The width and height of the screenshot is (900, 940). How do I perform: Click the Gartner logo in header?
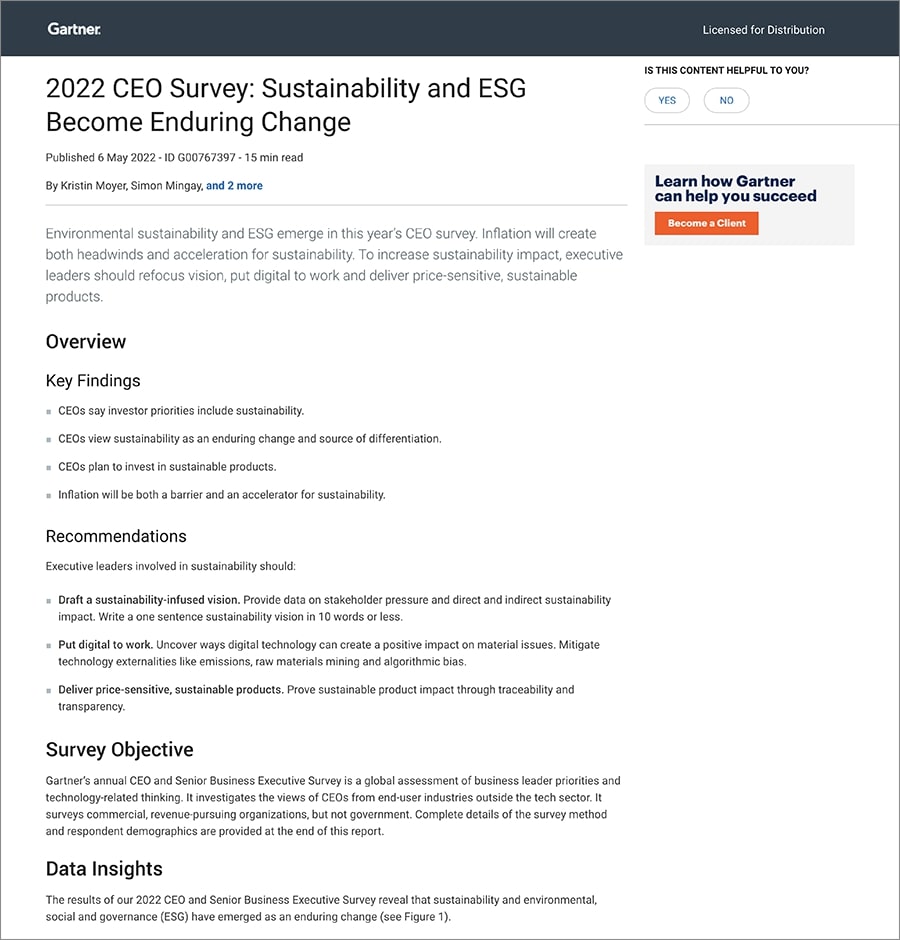(74, 29)
